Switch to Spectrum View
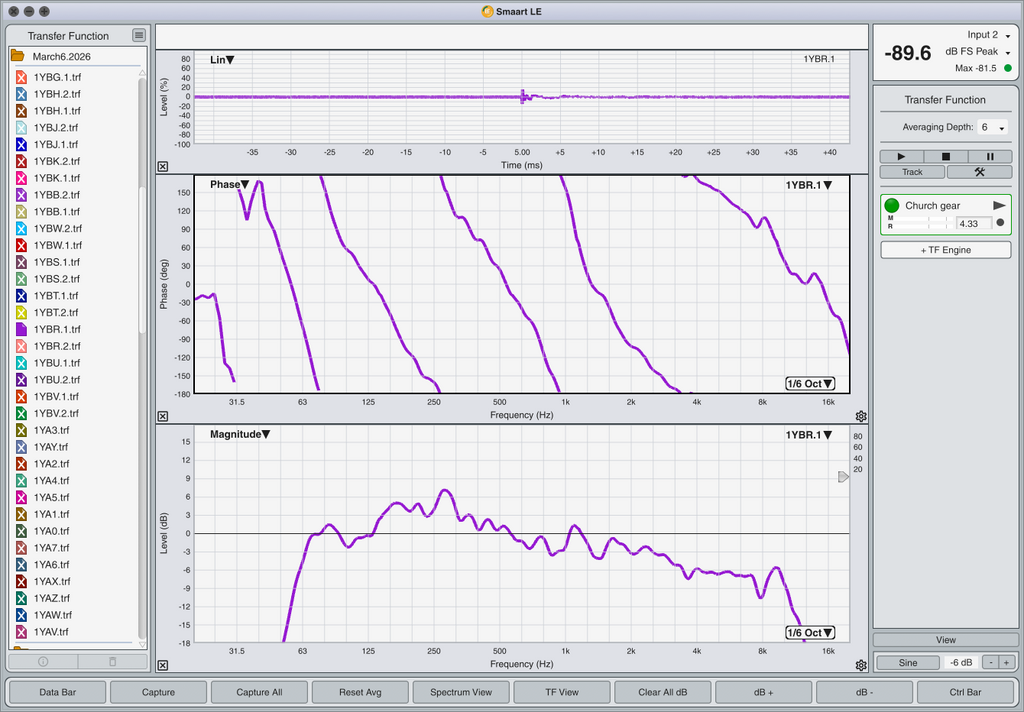The image size is (1024, 712). 460,692
